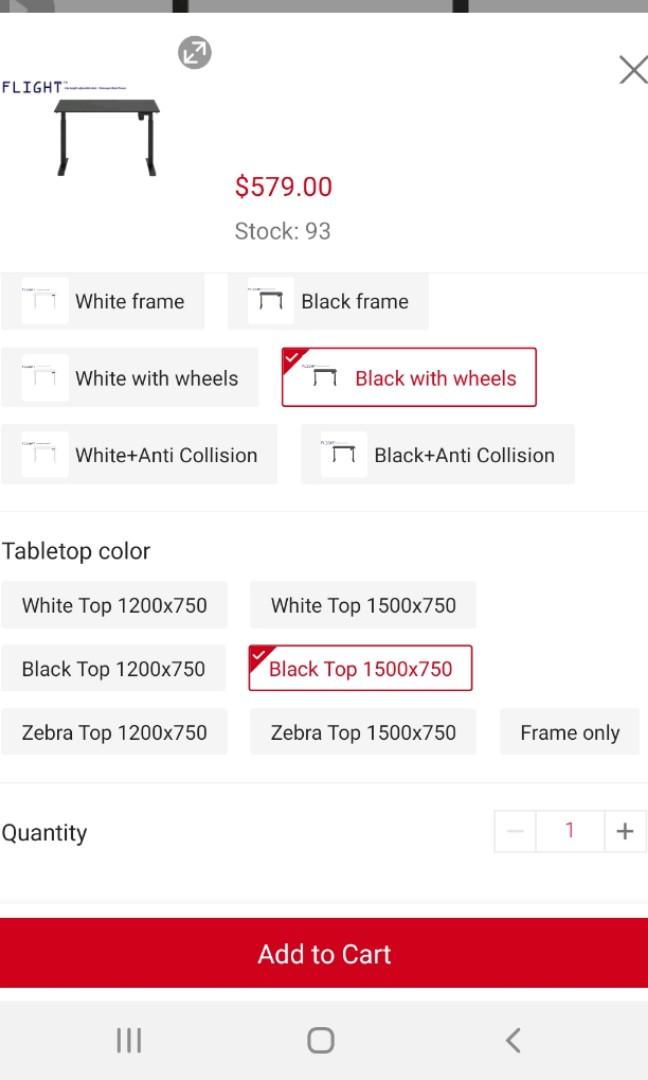Decrease quantity with the minus icon

point(515,831)
